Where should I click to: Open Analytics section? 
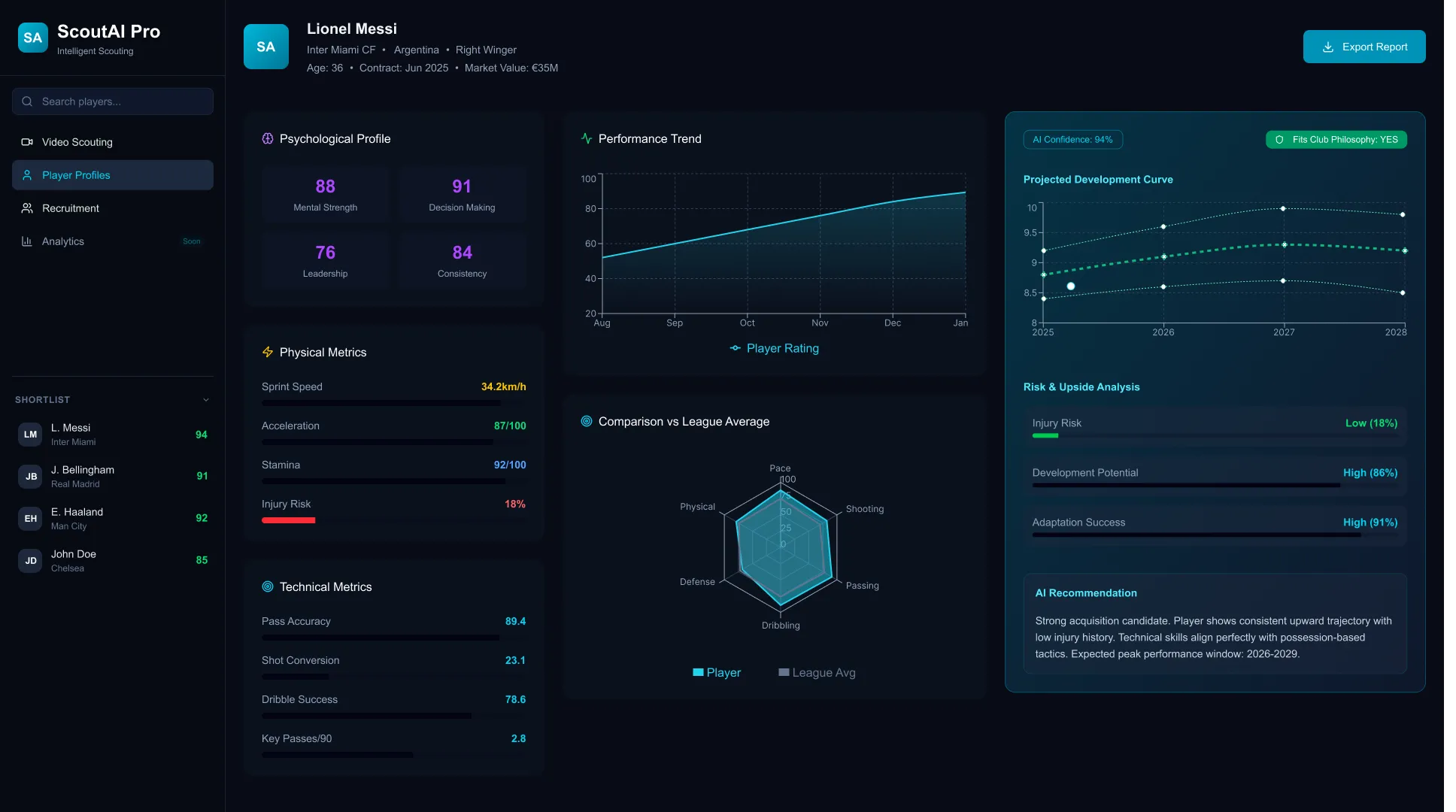[113, 241]
